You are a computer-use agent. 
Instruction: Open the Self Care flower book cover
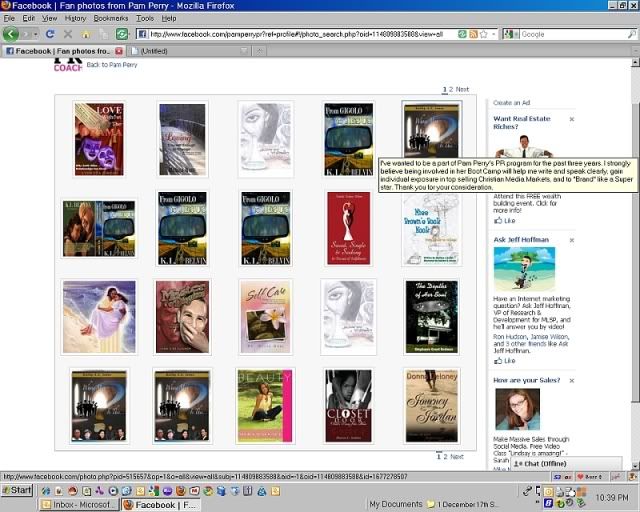click(x=265, y=317)
